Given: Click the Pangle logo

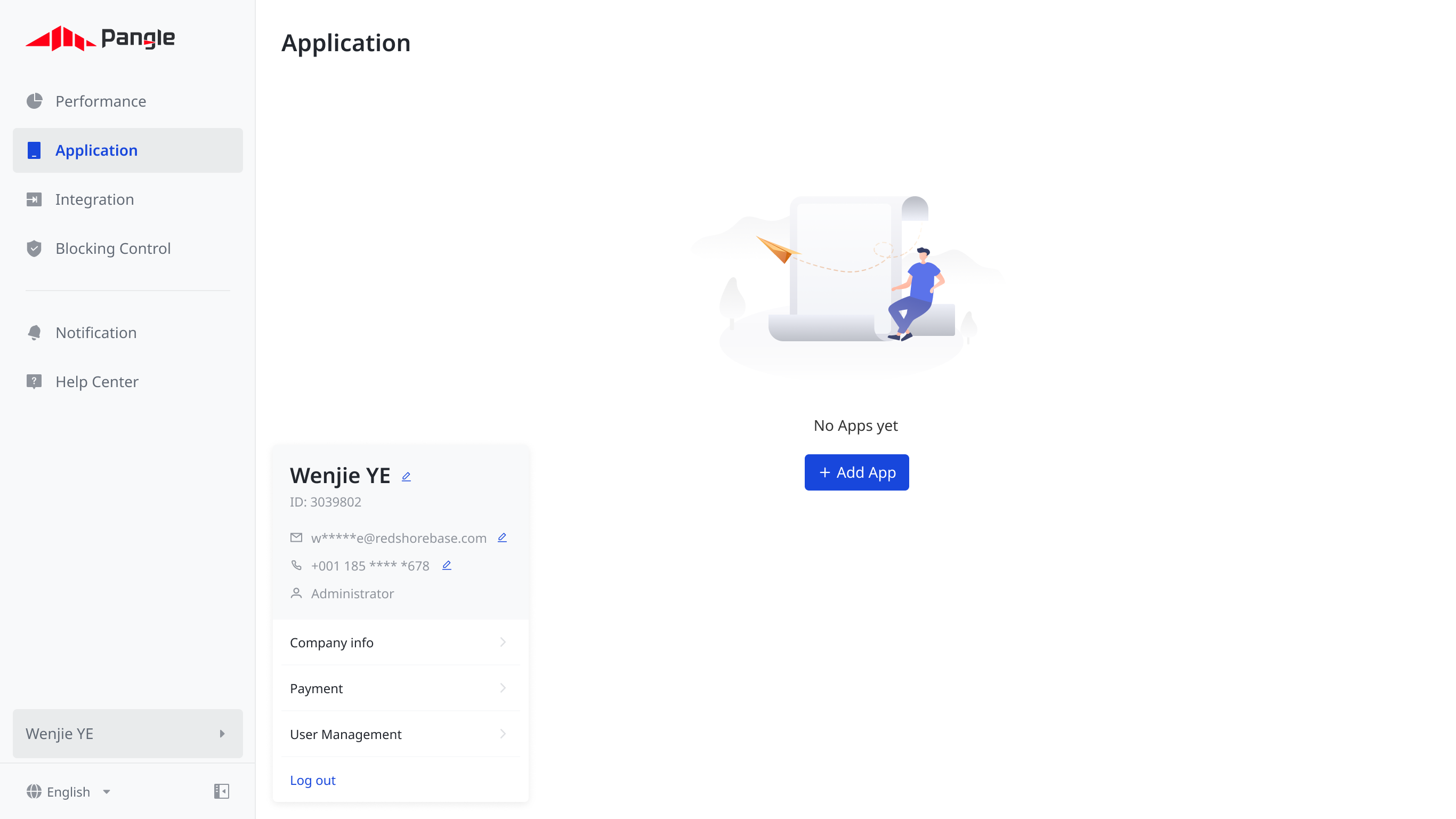Looking at the screenshot, I should coord(100,38).
